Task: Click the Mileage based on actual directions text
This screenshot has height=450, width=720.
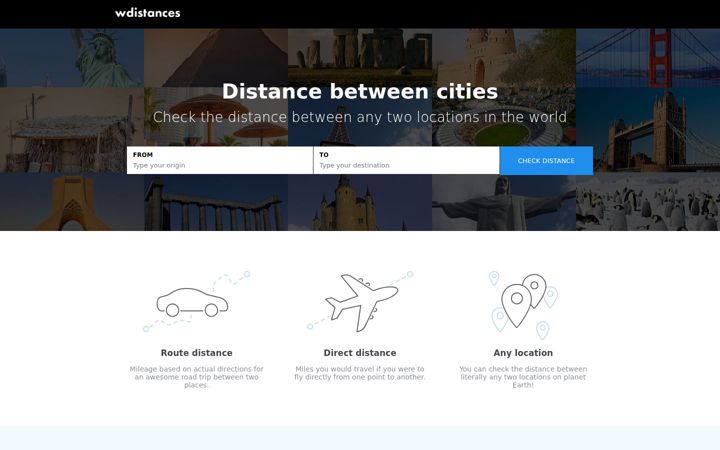Action: [197, 377]
